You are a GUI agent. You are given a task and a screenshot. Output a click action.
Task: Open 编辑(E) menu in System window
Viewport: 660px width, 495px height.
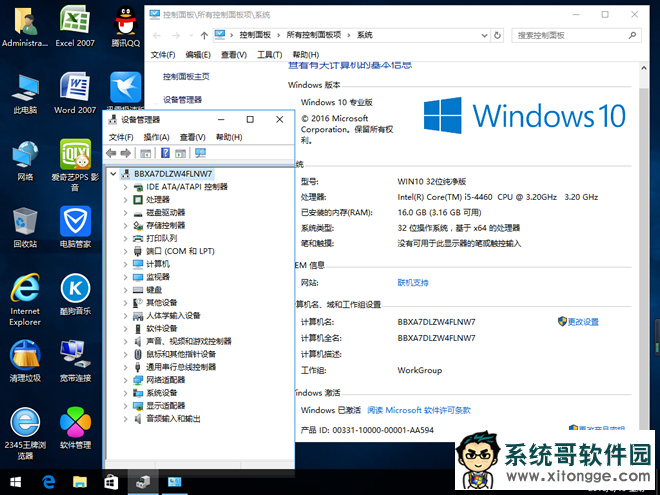[198, 55]
